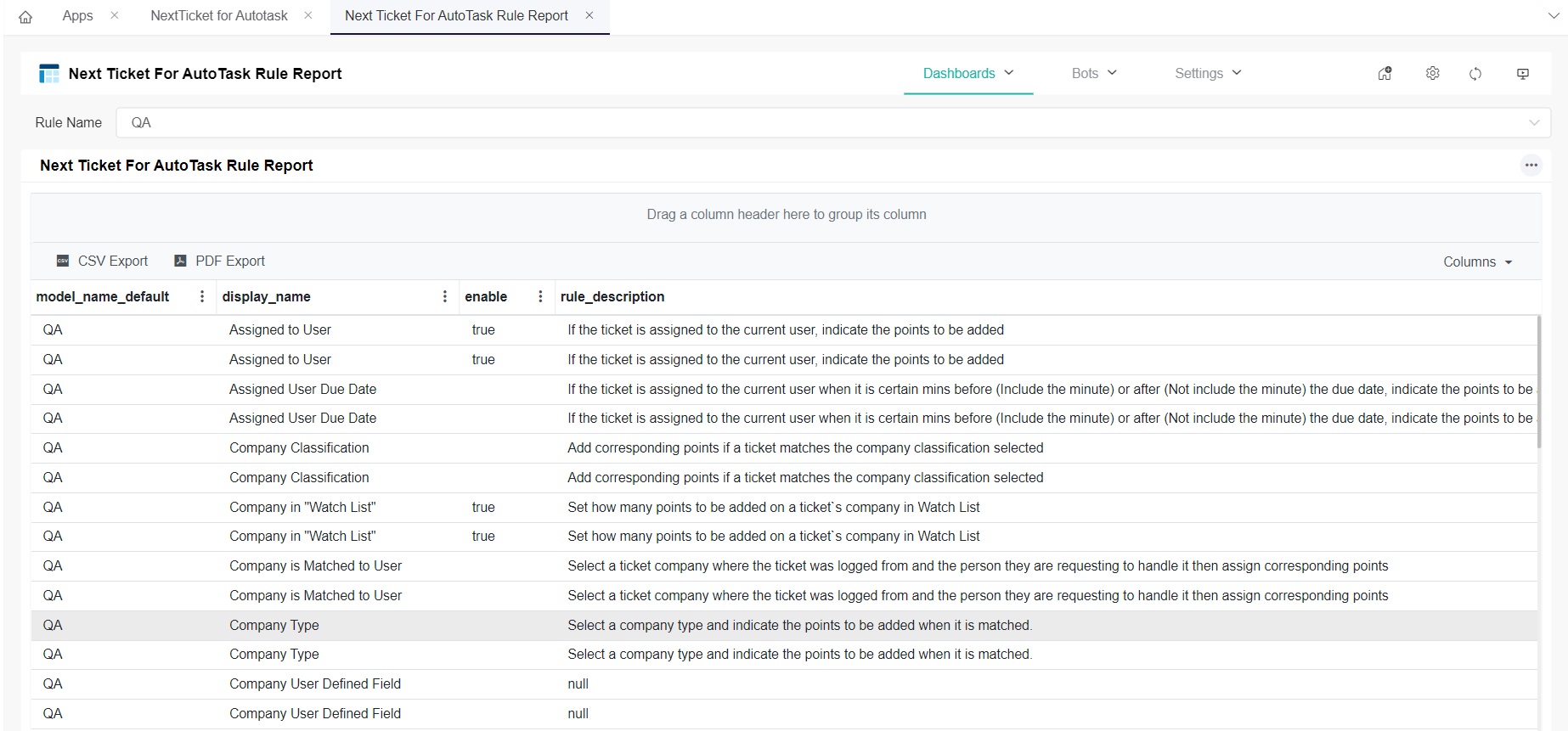Click the table vertical scrollbar
1568x731 pixels.
pyautogui.click(x=1539, y=382)
